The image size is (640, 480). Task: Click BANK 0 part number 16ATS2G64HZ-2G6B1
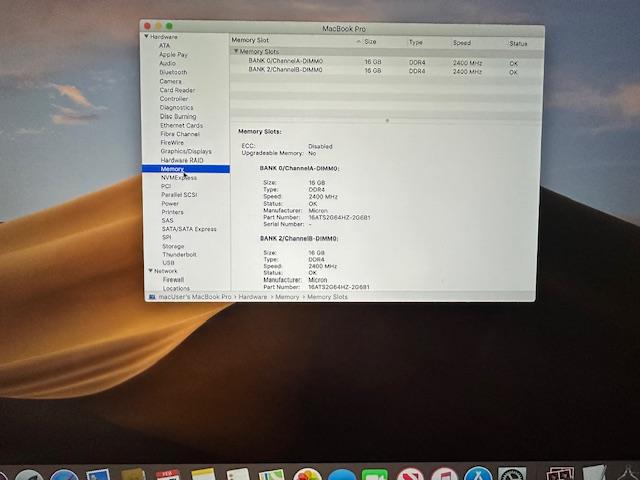(340, 218)
